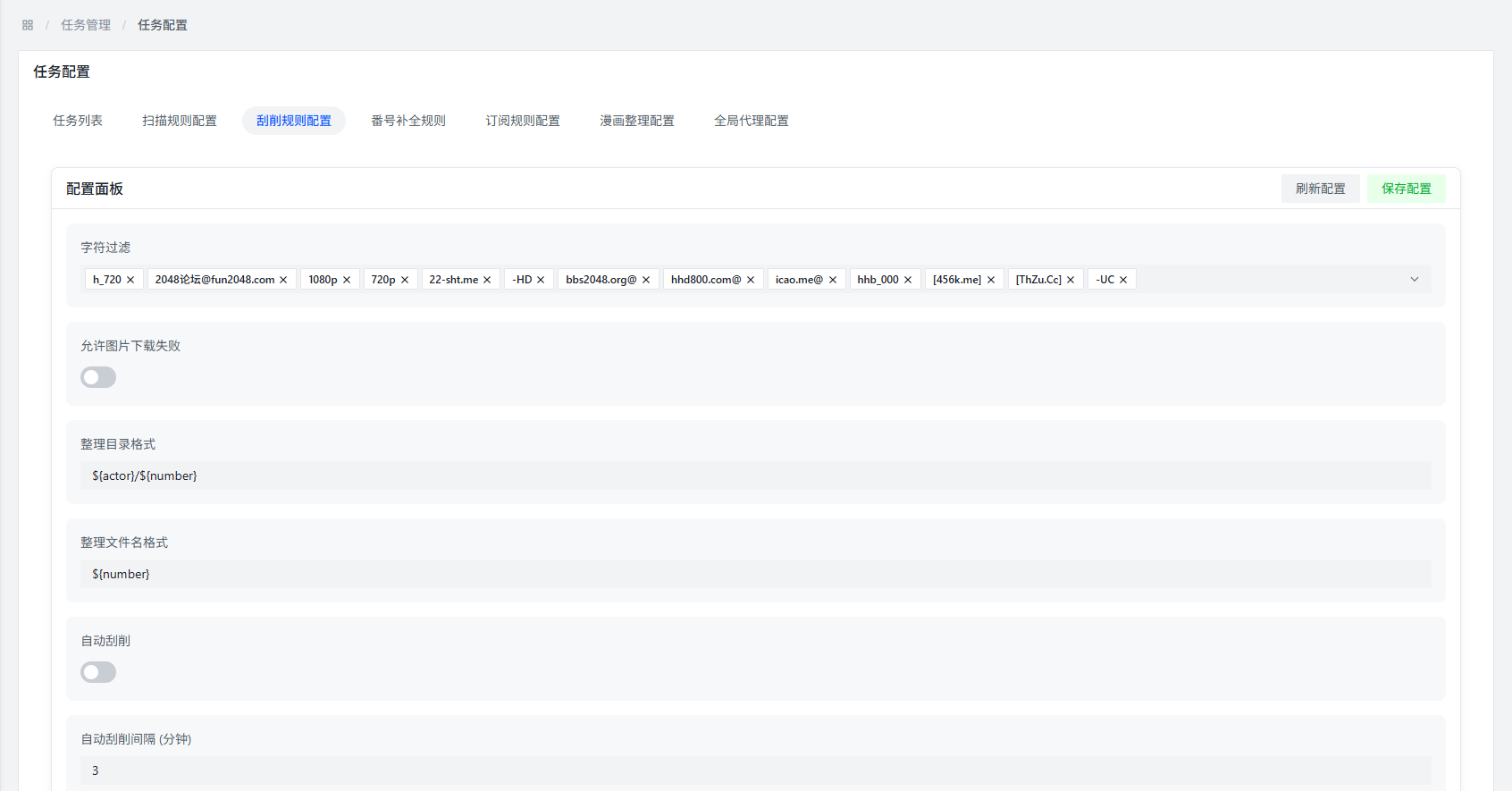Image resolution: width=1512 pixels, height=791 pixels.
Task: Remove the -HD filter tag
Action: pyautogui.click(x=541, y=280)
